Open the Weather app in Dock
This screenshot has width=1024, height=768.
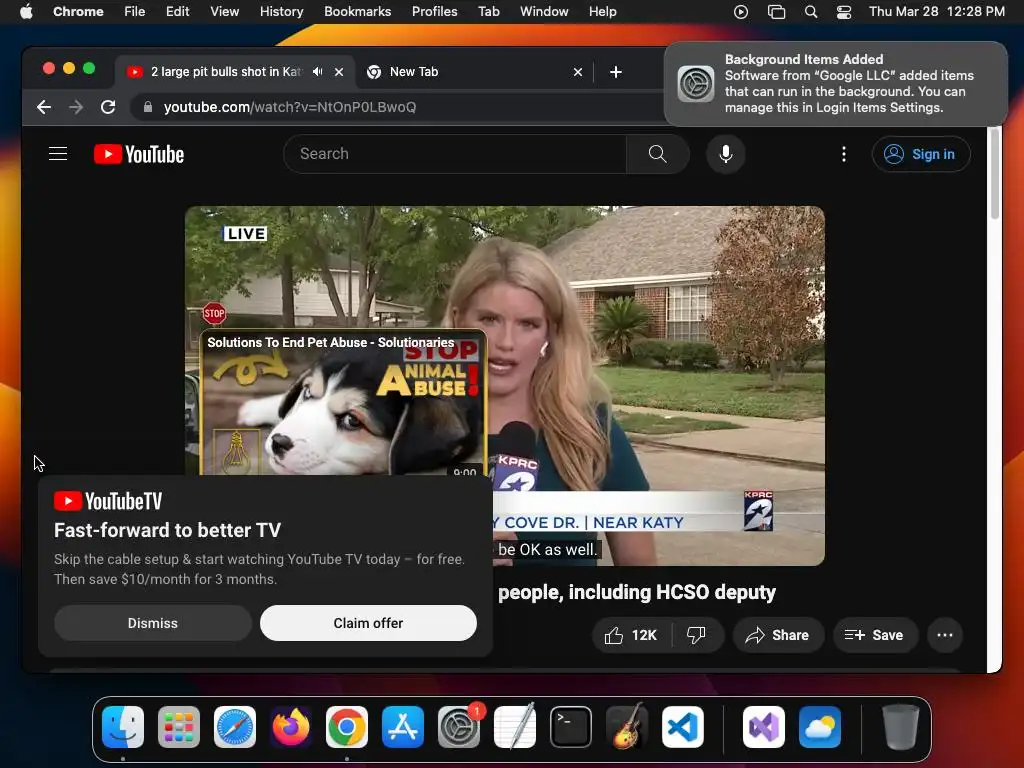820,727
